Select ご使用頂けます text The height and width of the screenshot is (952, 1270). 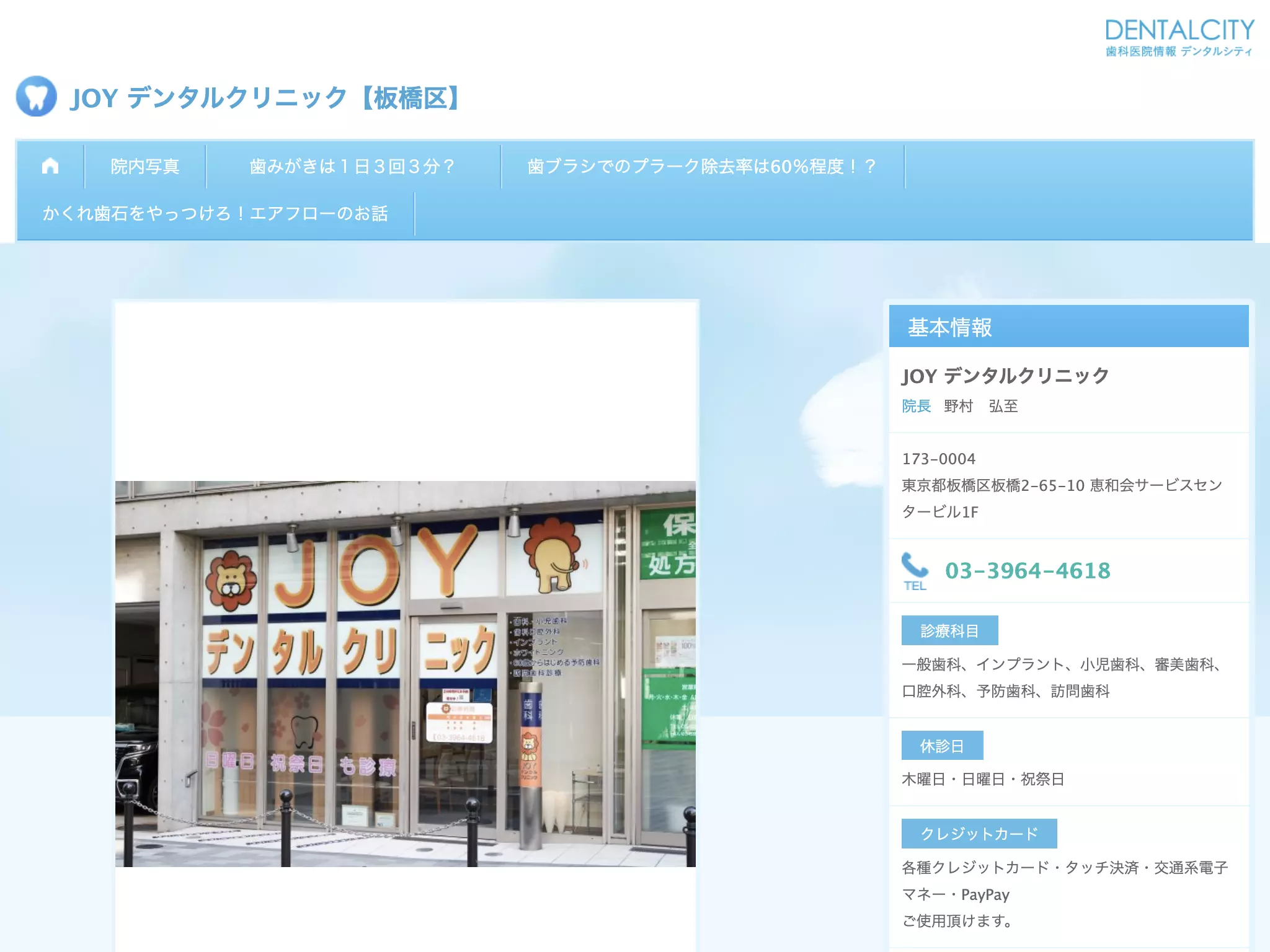point(957,921)
